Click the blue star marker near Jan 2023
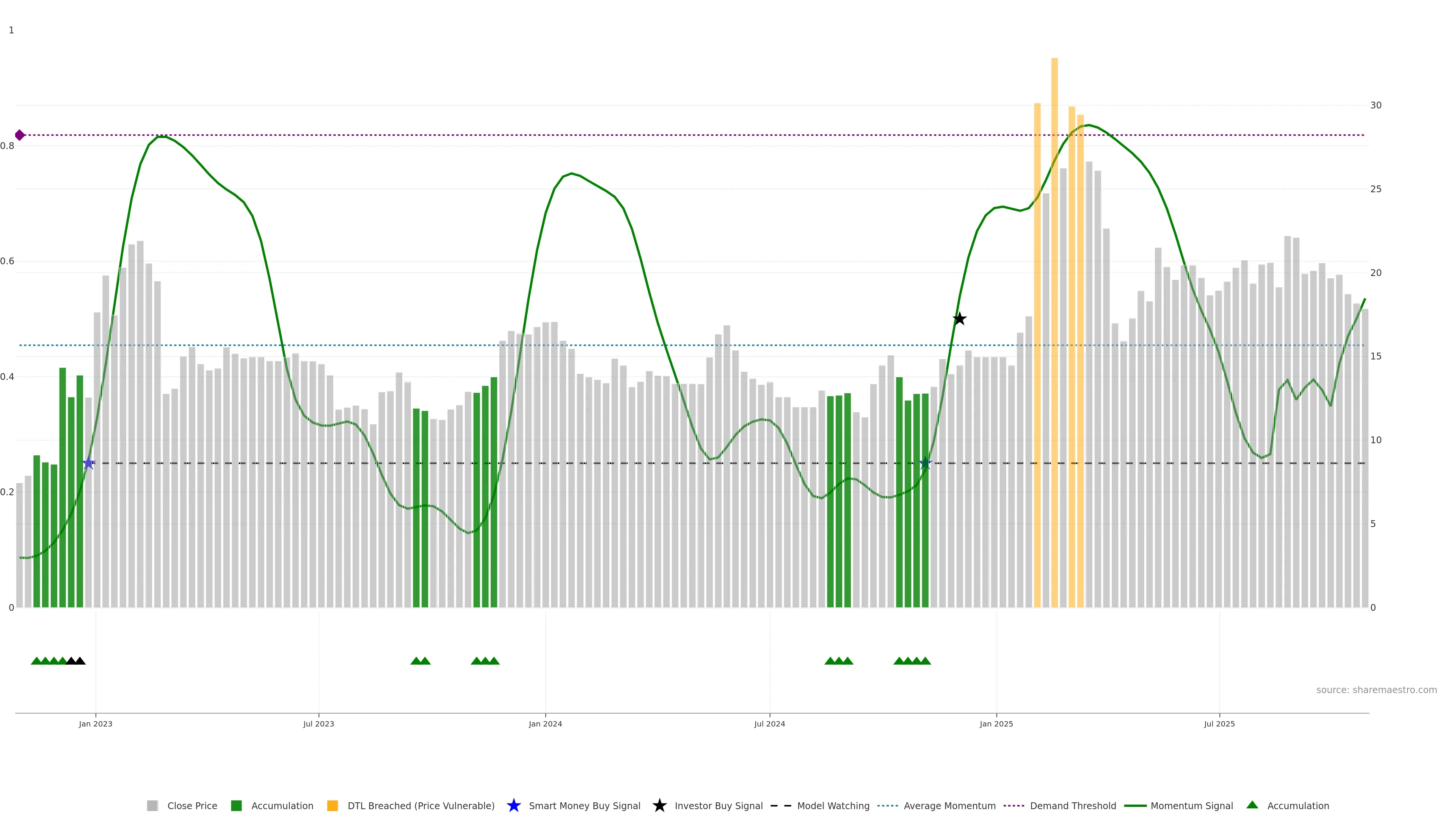1456x819 pixels. pos(89,463)
